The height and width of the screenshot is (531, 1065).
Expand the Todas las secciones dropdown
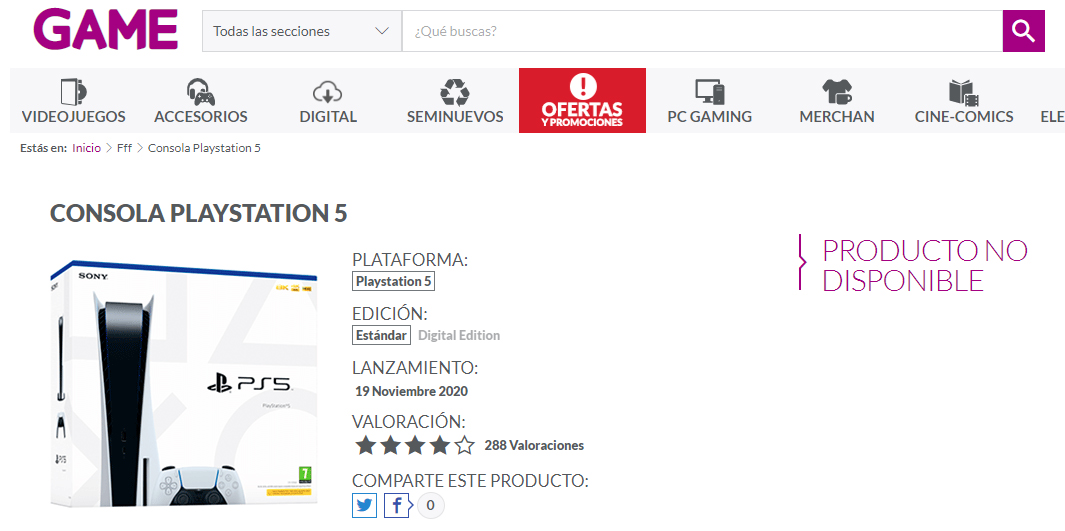(302, 31)
